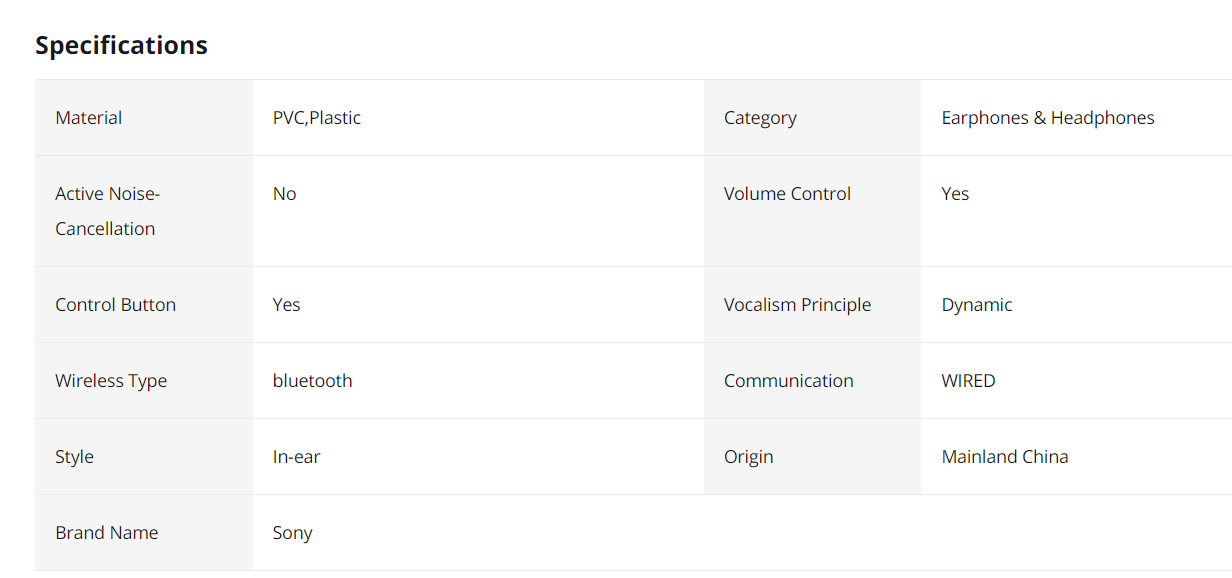
Task: Select the Vocalism Principle label
Action: [797, 305]
